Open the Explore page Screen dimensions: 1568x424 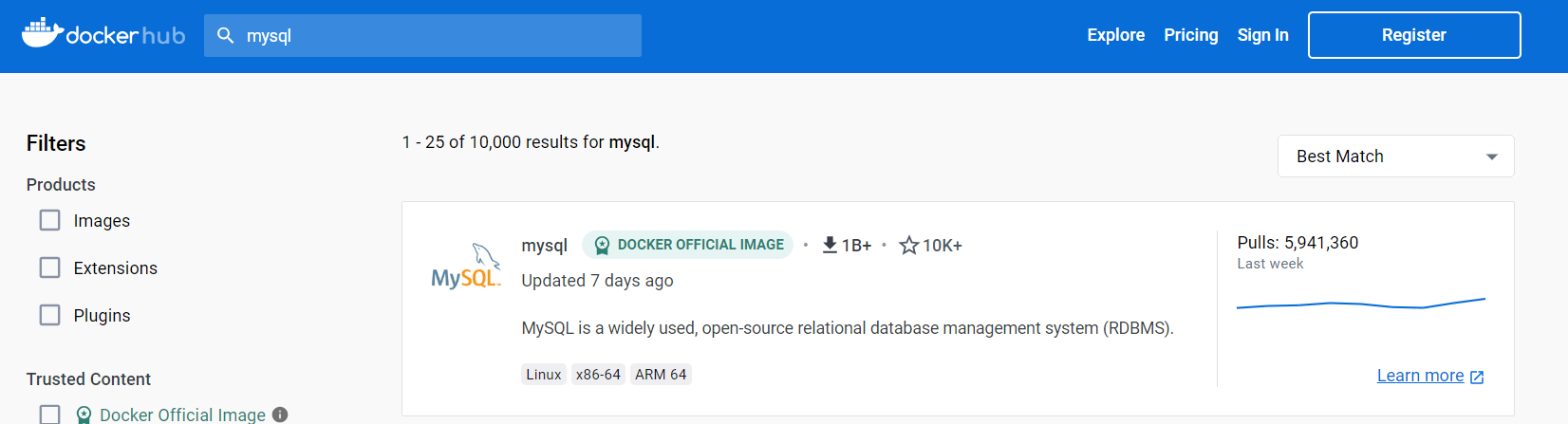tap(1115, 35)
